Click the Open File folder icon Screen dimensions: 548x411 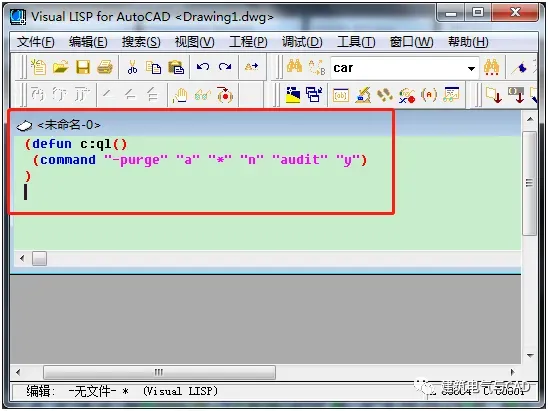point(60,66)
